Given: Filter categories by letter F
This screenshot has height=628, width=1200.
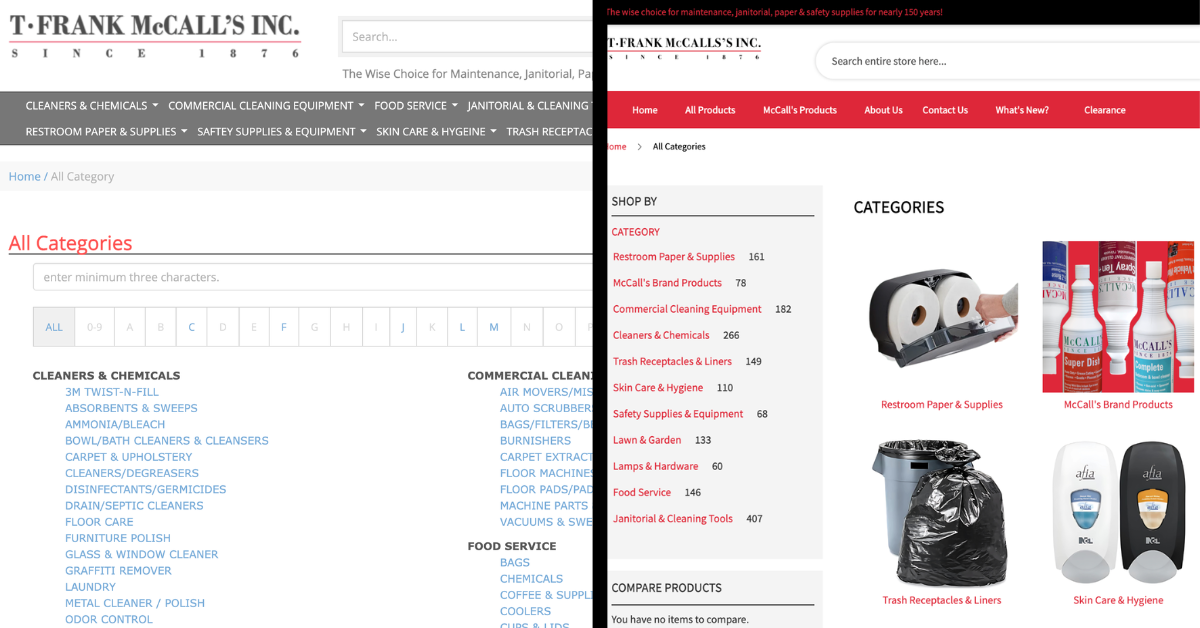Looking at the screenshot, I should point(284,327).
